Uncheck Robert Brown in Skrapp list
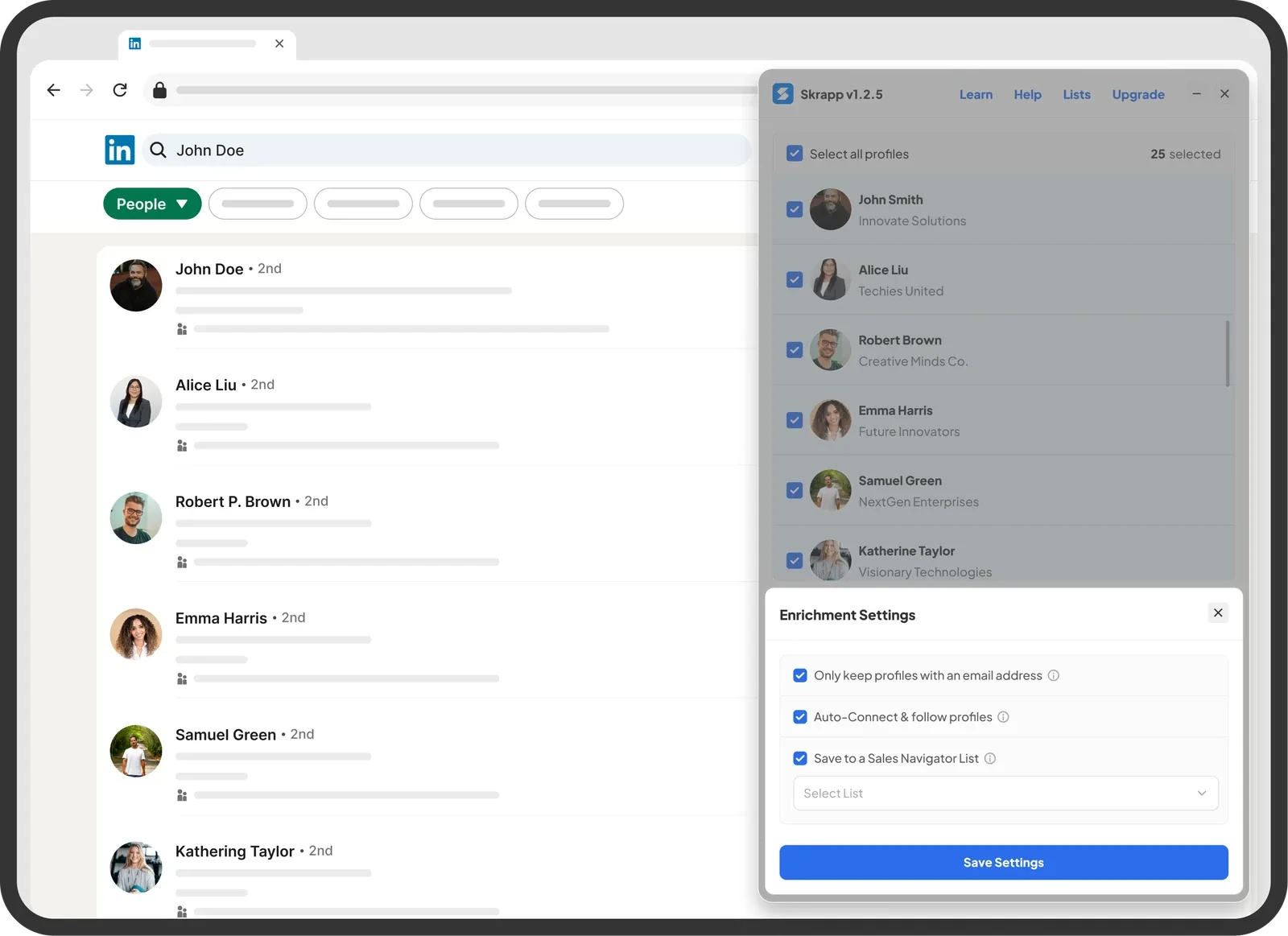Screen dimensions: 1288x936 point(795,350)
